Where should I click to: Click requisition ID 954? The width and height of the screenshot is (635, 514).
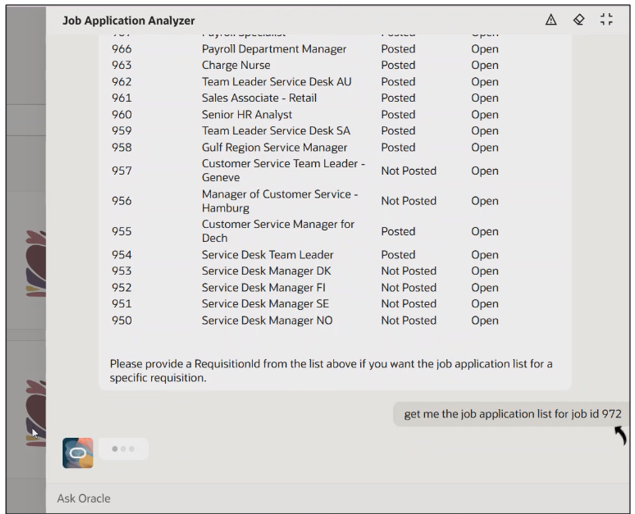point(122,255)
